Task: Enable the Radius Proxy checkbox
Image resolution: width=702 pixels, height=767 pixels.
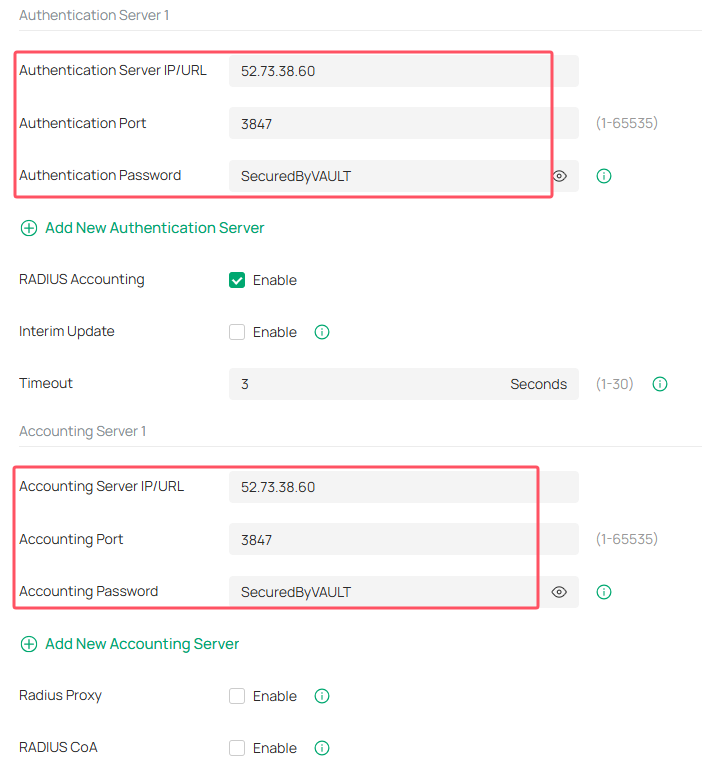Action: click(237, 696)
